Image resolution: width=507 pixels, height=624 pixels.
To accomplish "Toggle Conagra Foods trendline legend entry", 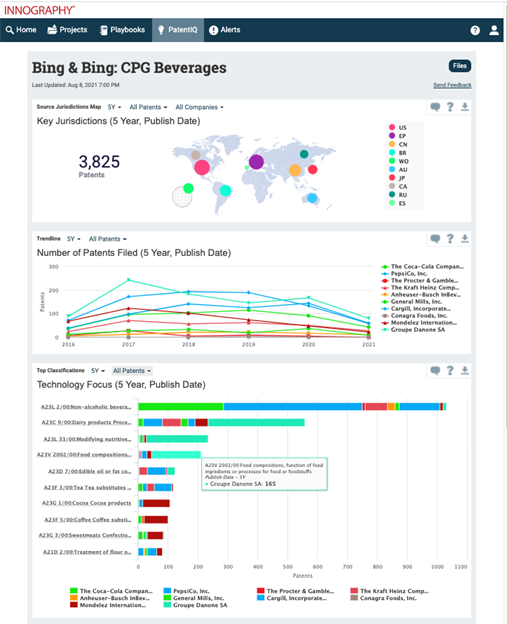I will tap(414, 315).
